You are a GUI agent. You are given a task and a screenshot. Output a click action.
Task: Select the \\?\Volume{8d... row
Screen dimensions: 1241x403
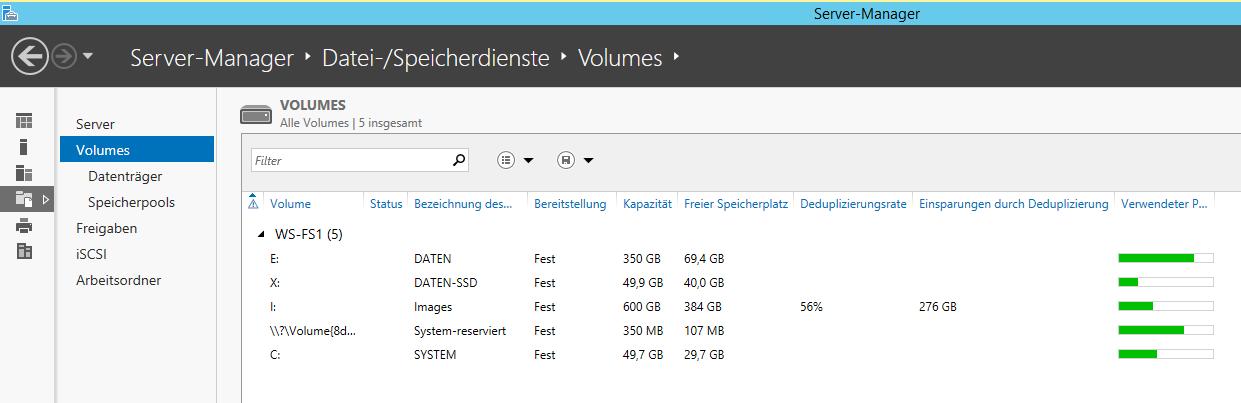click(x=731, y=330)
